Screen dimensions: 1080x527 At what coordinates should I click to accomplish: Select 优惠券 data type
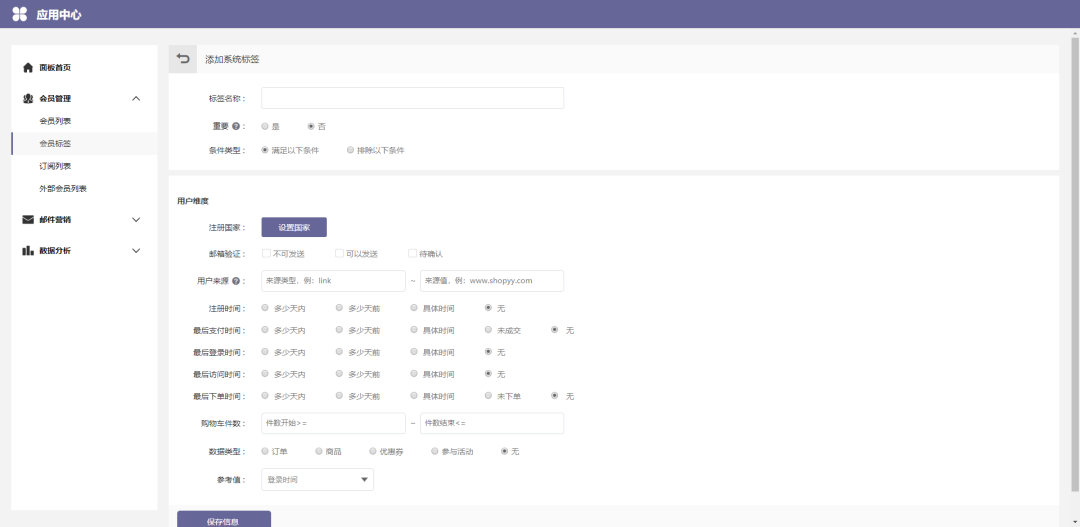click(x=373, y=451)
